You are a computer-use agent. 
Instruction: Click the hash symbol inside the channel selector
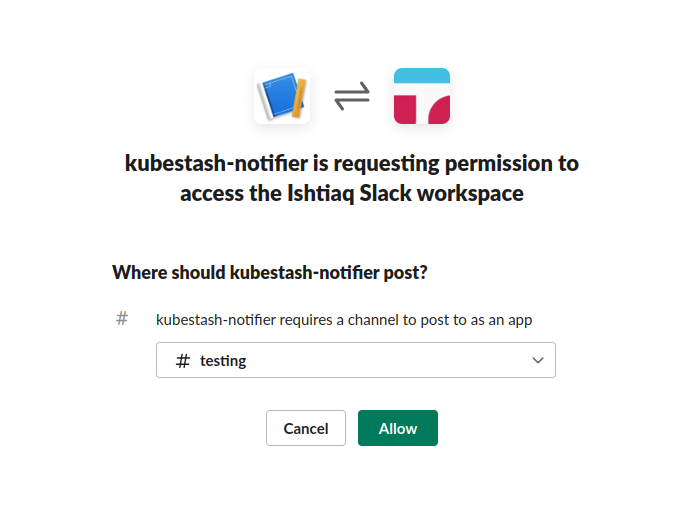coord(182,361)
